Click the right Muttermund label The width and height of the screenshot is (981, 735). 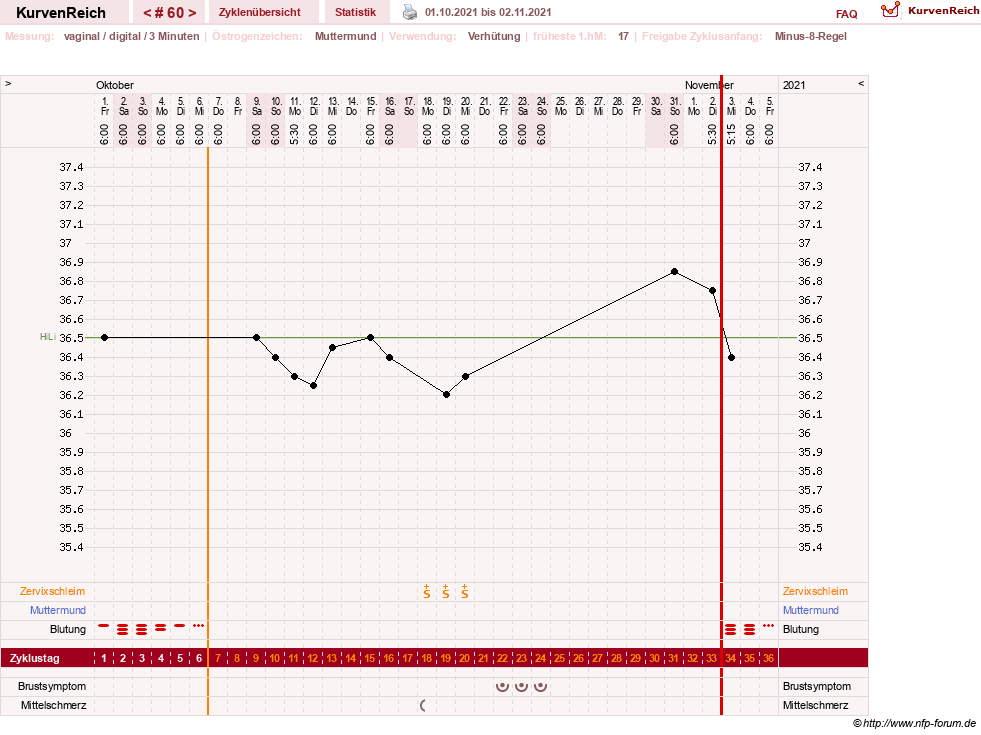[811, 610]
